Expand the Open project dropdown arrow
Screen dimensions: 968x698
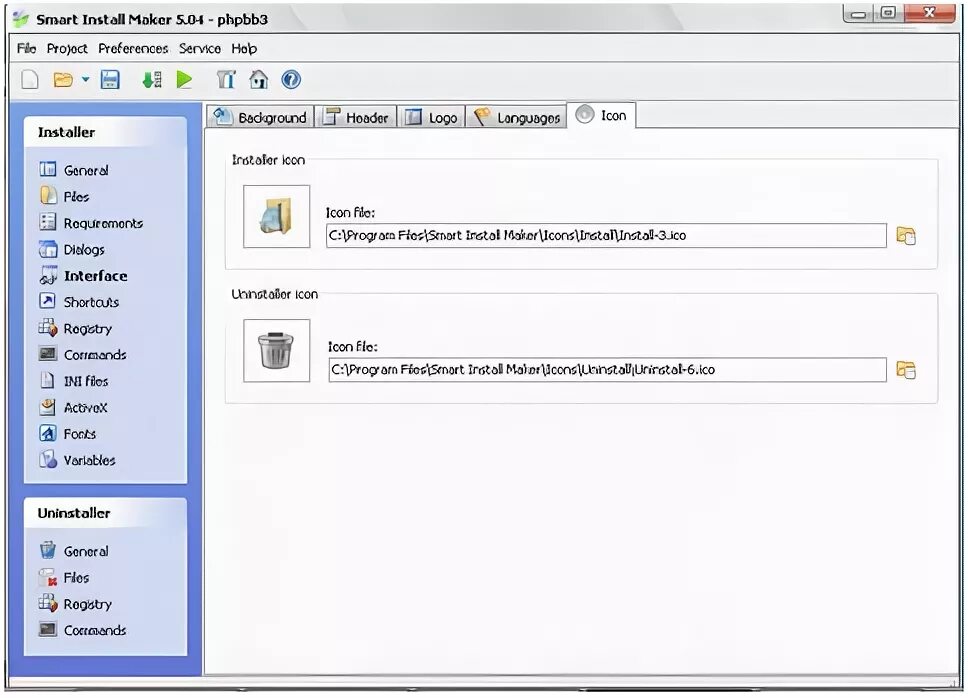(85, 80)
